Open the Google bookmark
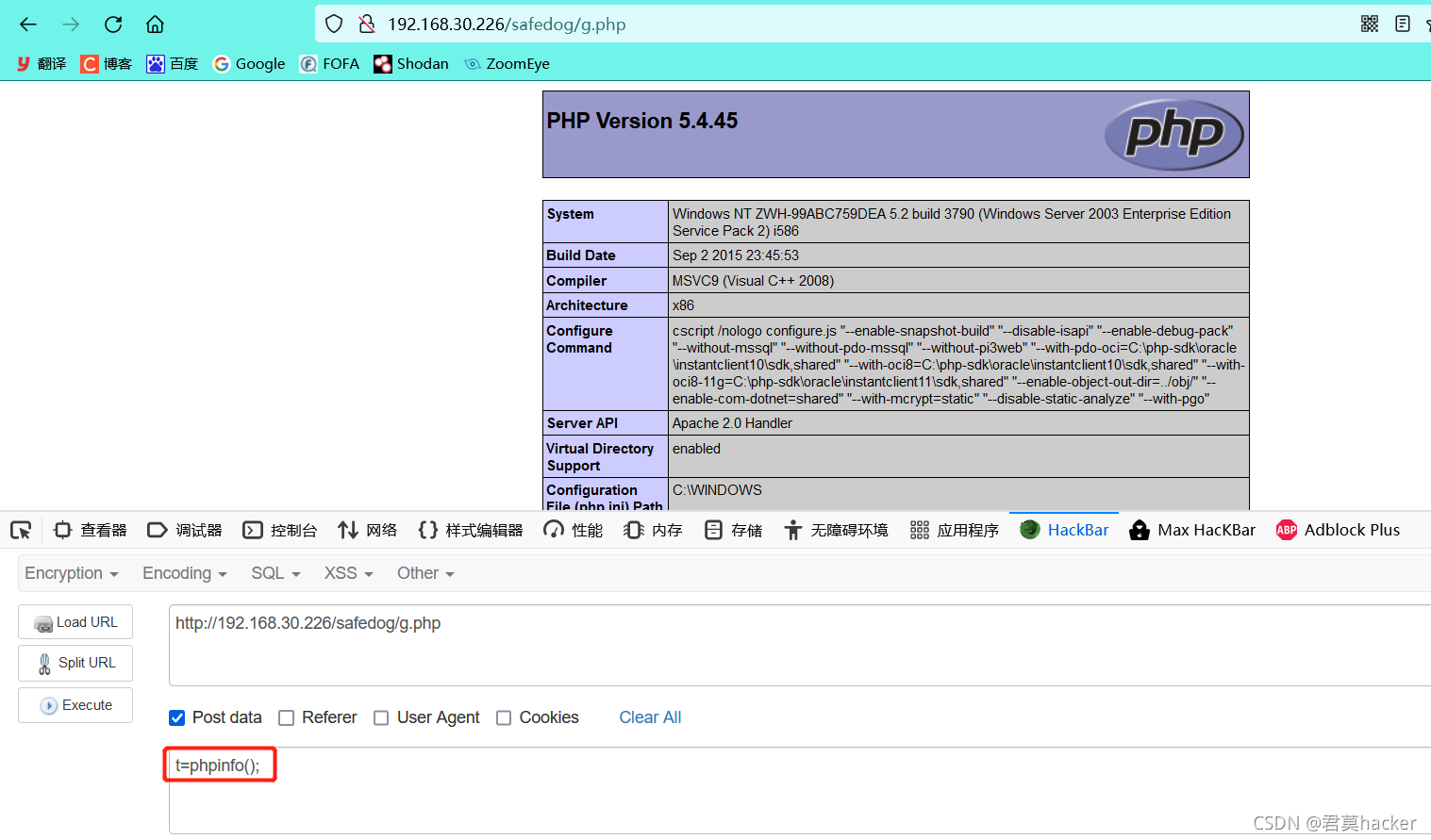 (249, 64)
